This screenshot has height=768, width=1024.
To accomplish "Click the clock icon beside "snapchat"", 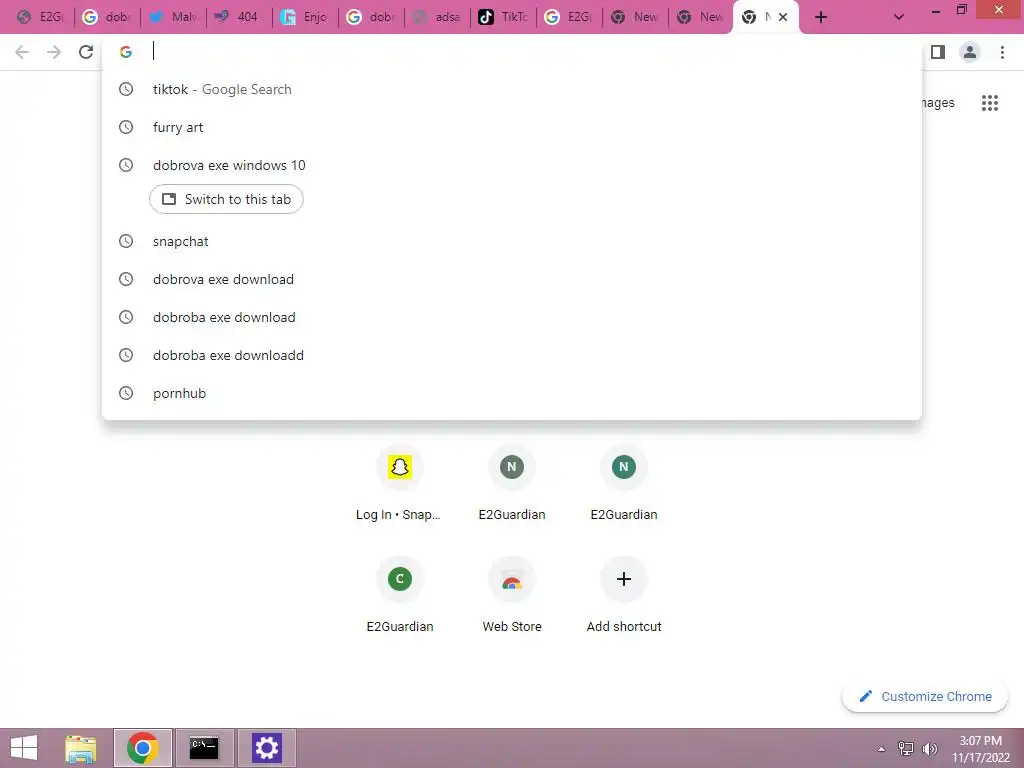I will pyautogui.click(x=126, y=242).
